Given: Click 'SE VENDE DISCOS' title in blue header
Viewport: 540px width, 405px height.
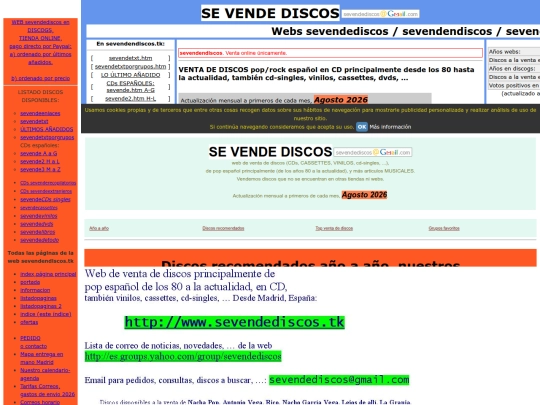Looking at the screenshot, I should click(x=270, y=13).
